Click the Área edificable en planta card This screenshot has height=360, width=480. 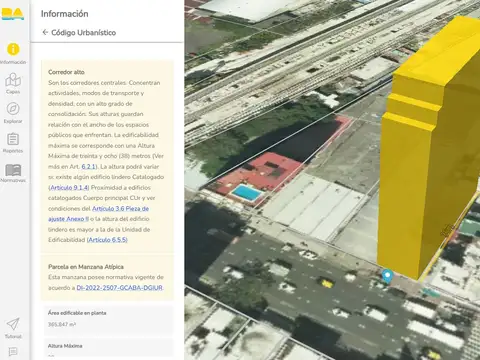(x=109, y=320)
